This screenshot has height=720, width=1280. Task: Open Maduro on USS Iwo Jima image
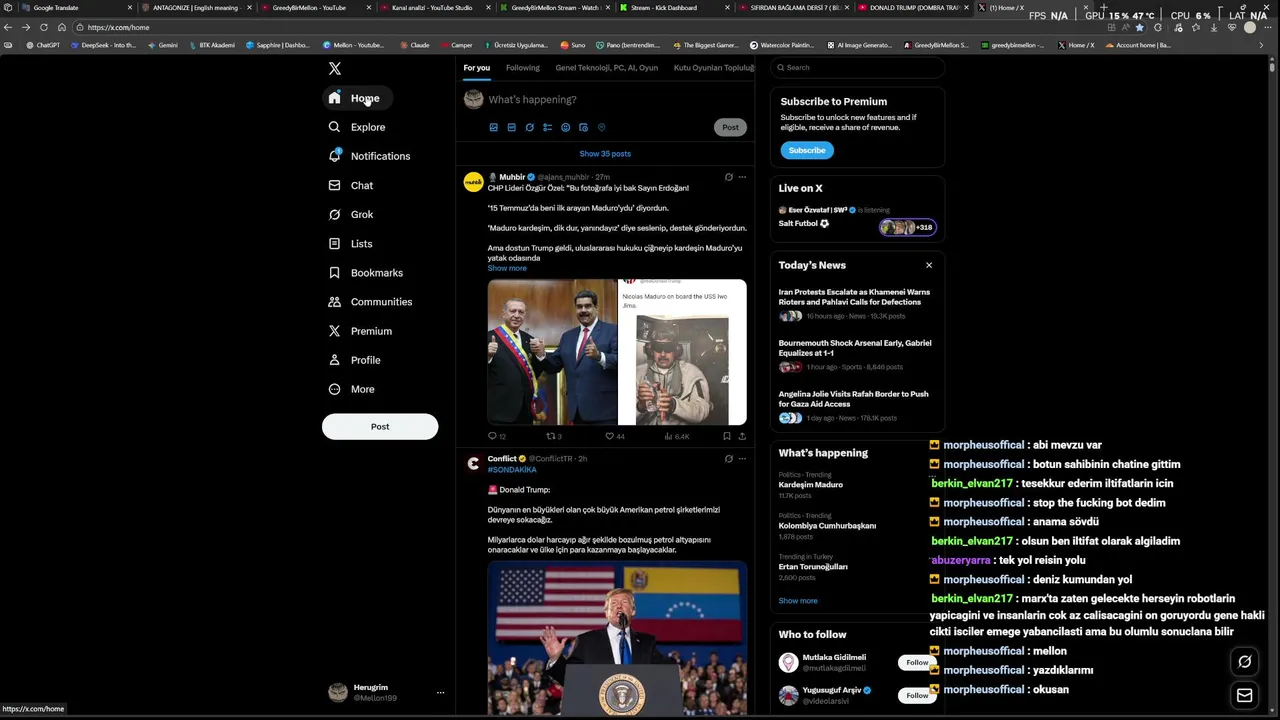pyautogui.click(x=682, y=352)
